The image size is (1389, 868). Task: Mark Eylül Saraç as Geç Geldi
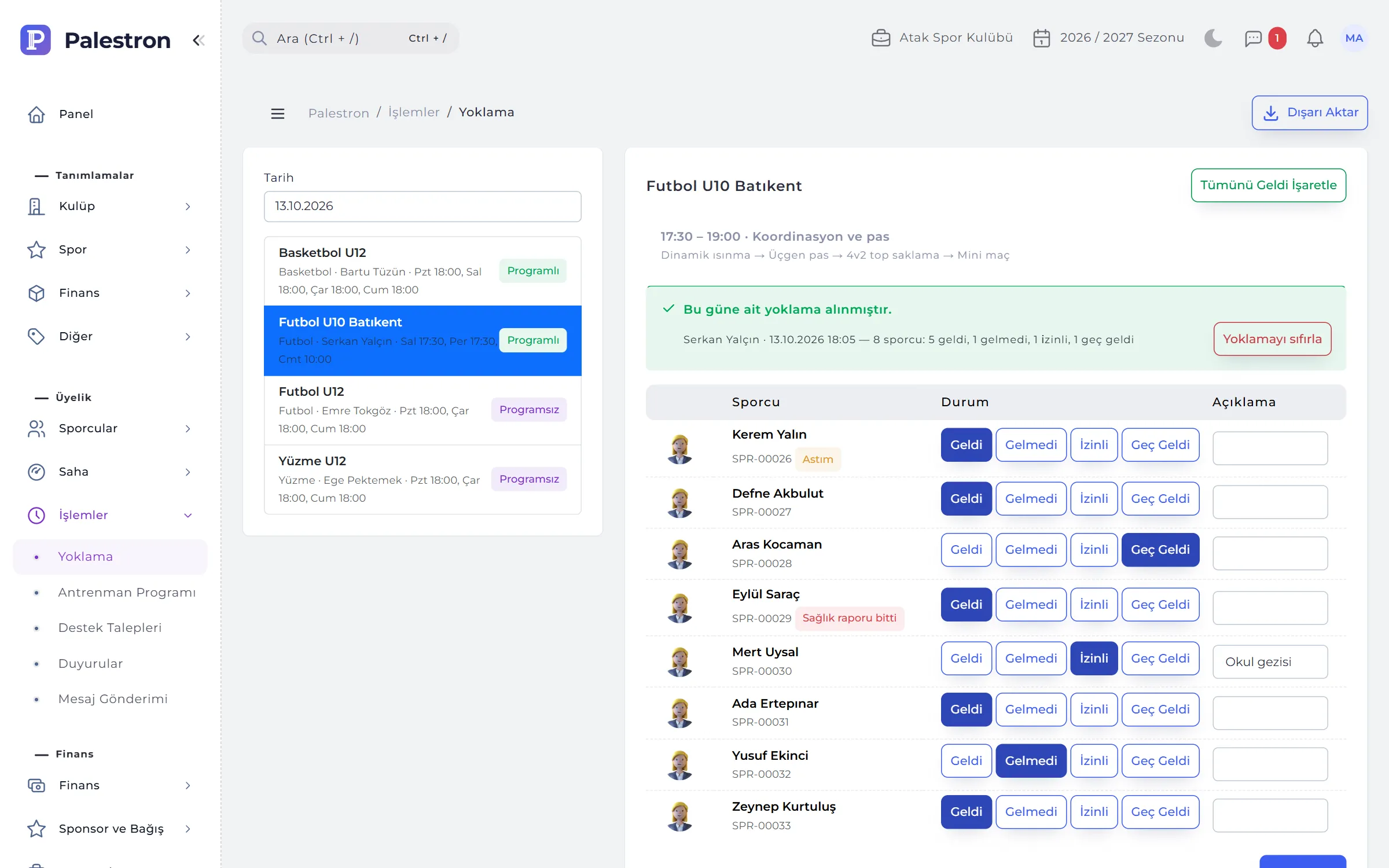[1160, 605]
